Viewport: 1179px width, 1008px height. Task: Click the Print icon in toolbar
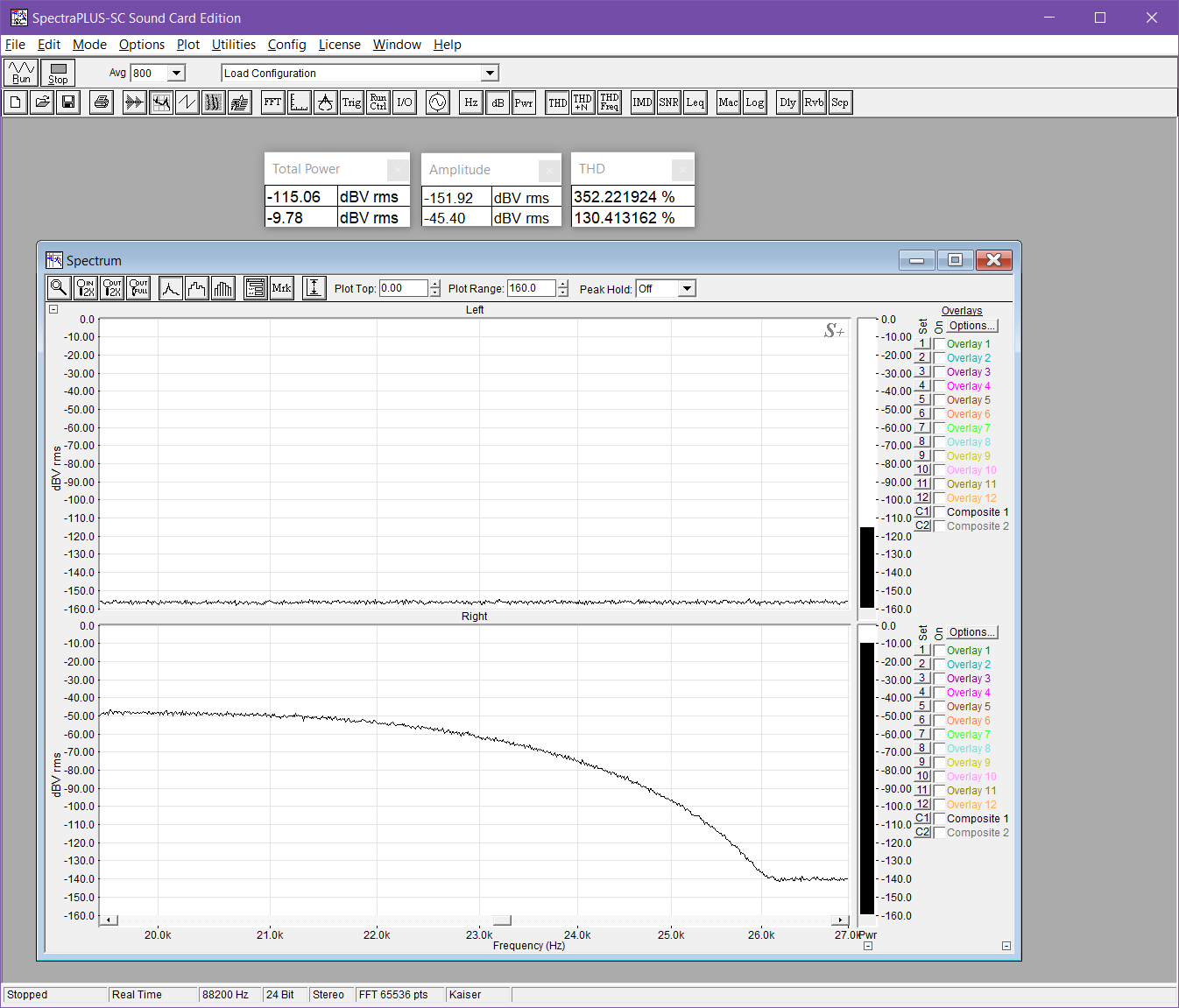tap(102, 102)
